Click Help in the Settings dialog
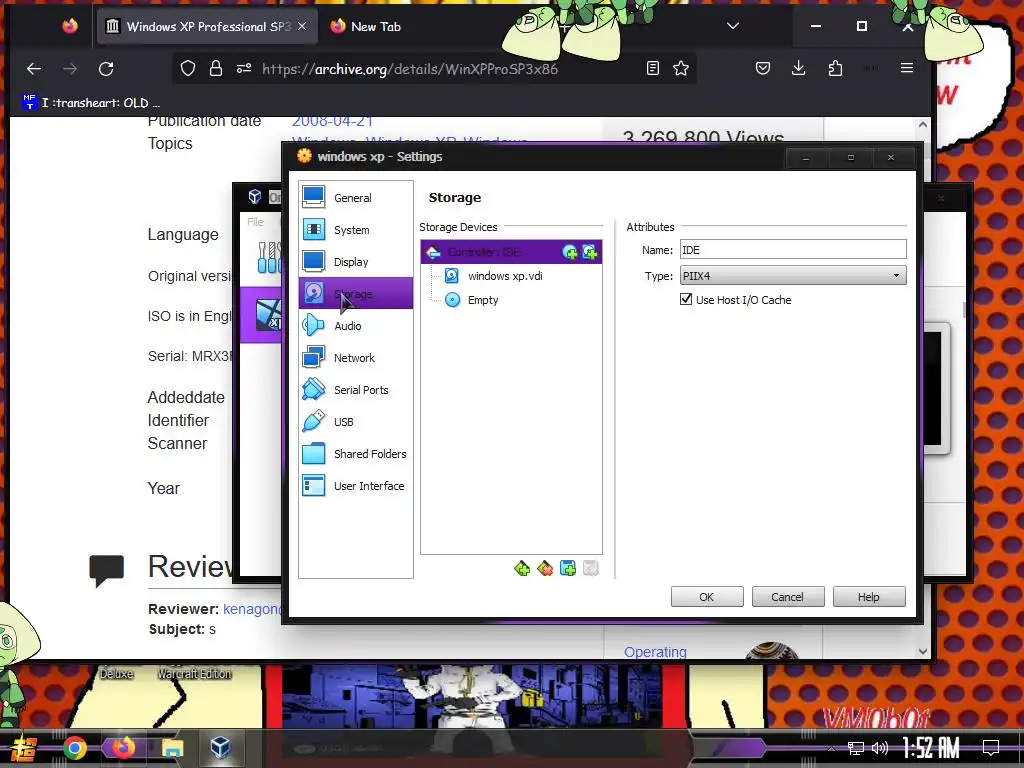1024x768 pixels. 869,596
